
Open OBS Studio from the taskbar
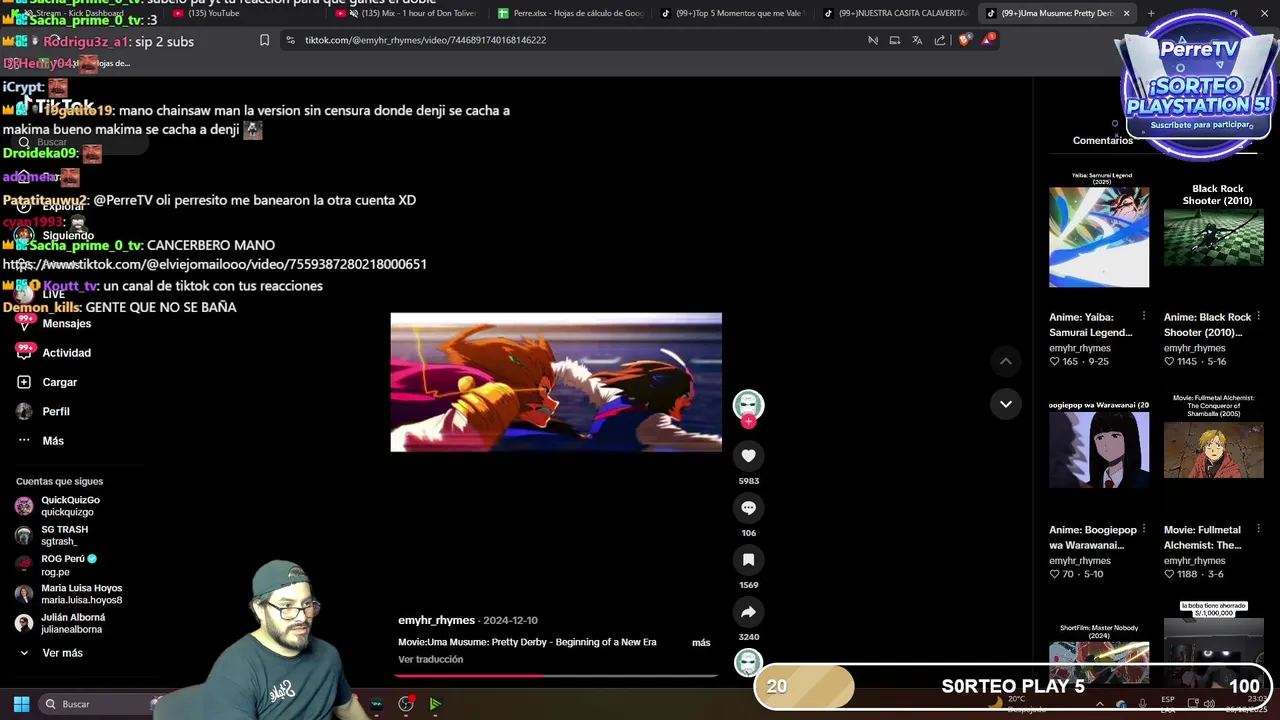point(406,704)
